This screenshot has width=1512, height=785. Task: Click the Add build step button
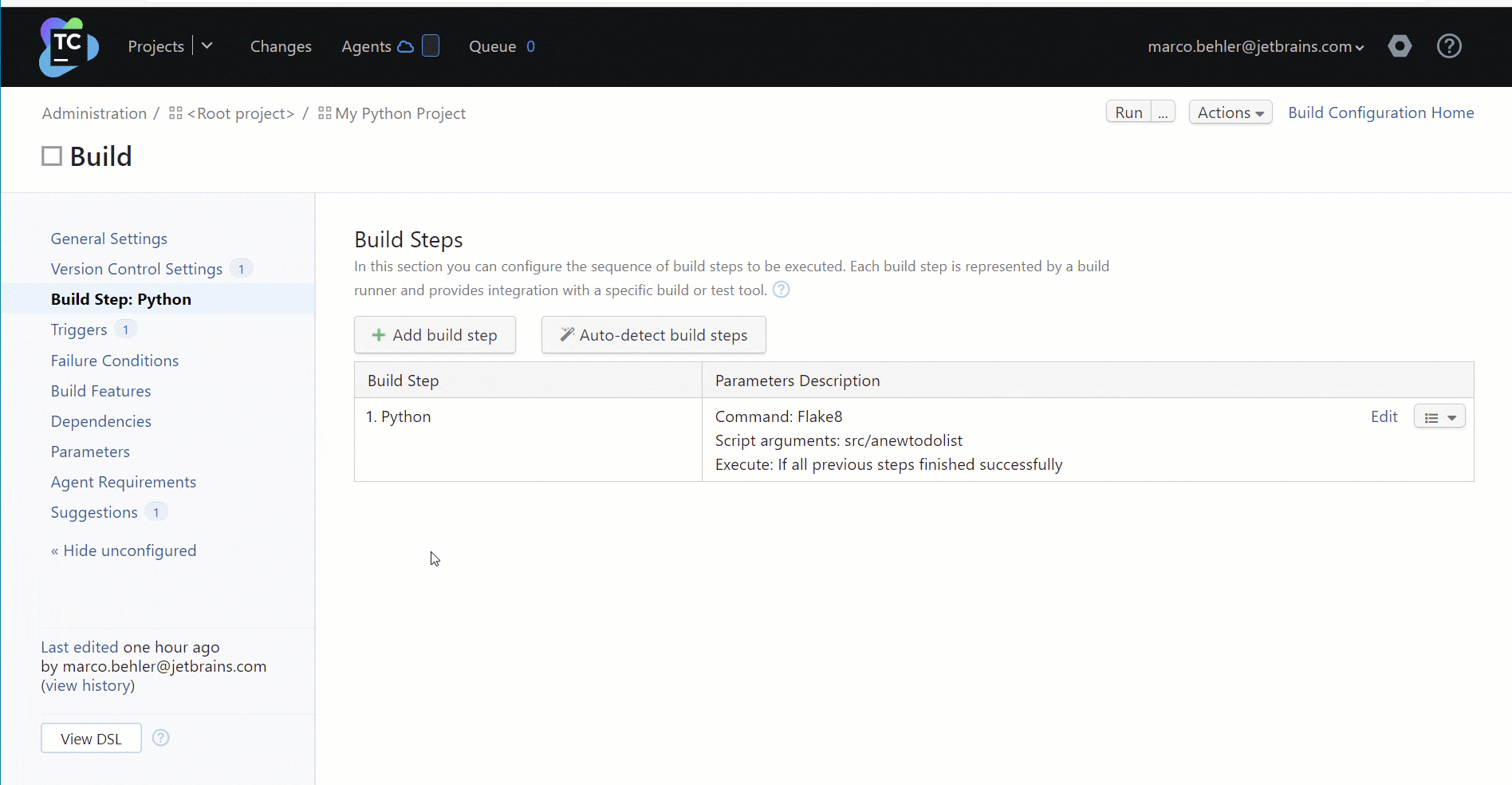(435, 334)
